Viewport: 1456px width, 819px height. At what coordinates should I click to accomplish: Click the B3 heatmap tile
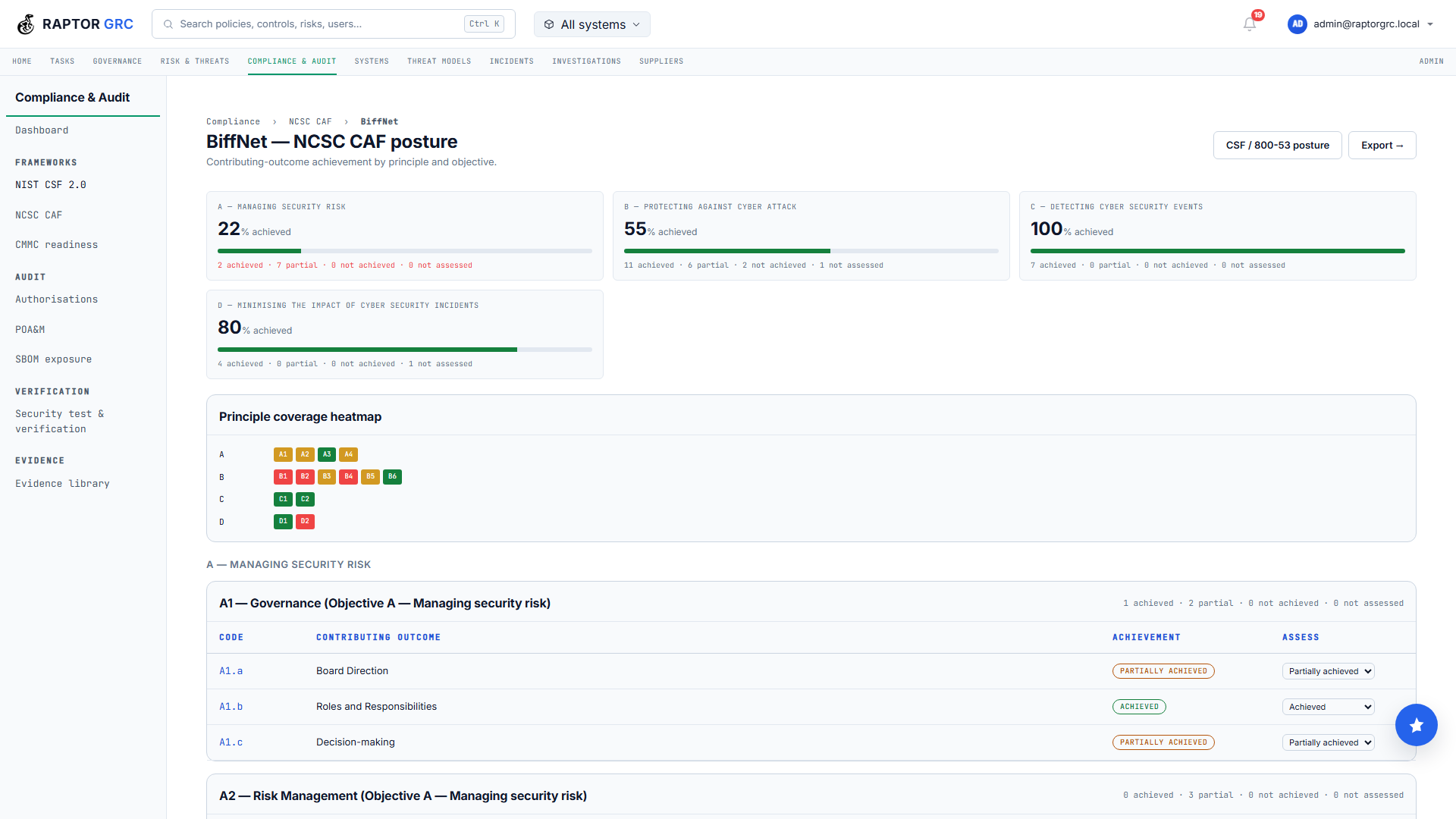(x=327, y=477)
